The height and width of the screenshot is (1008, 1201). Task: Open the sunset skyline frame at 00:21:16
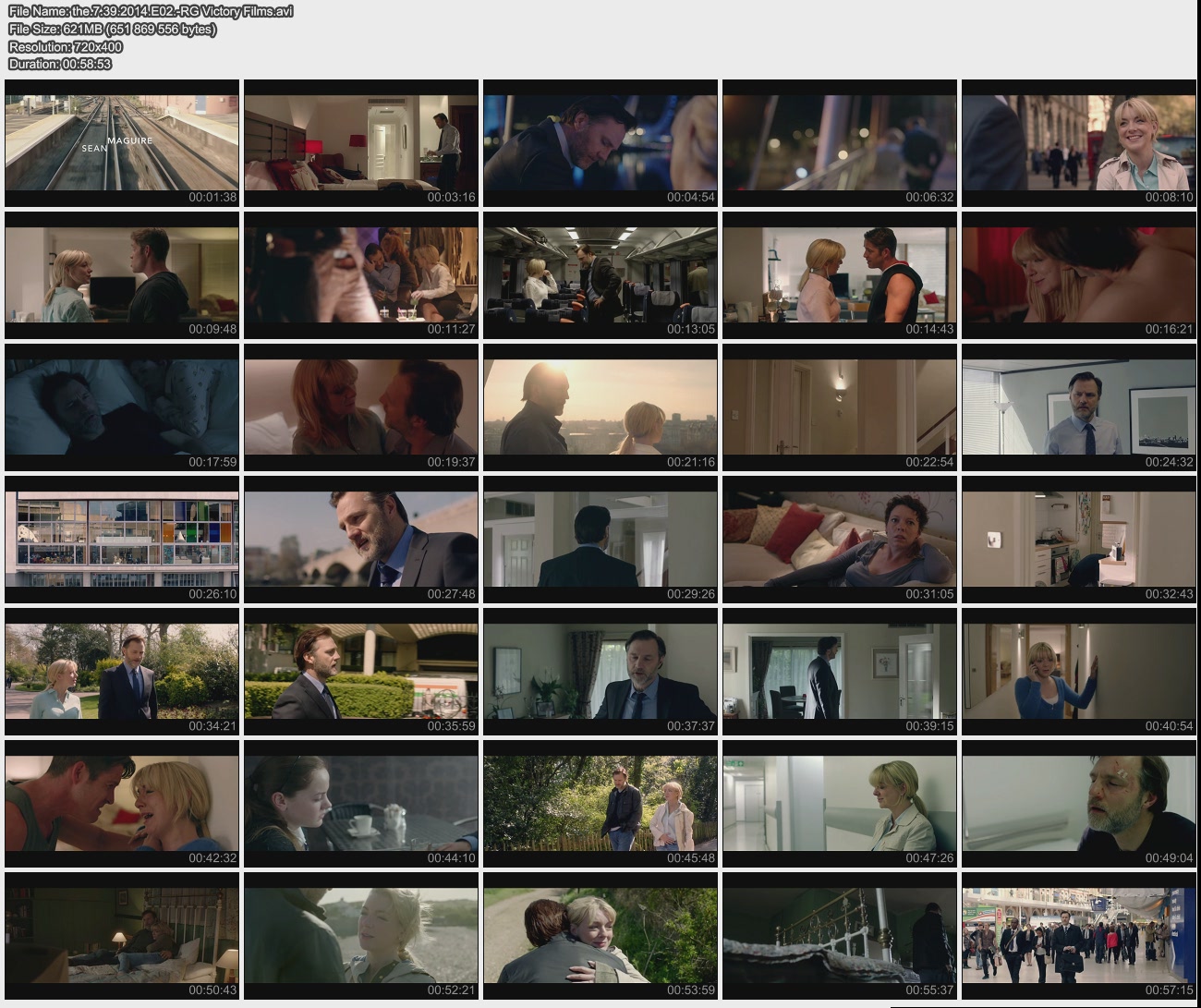coord(600,407)
